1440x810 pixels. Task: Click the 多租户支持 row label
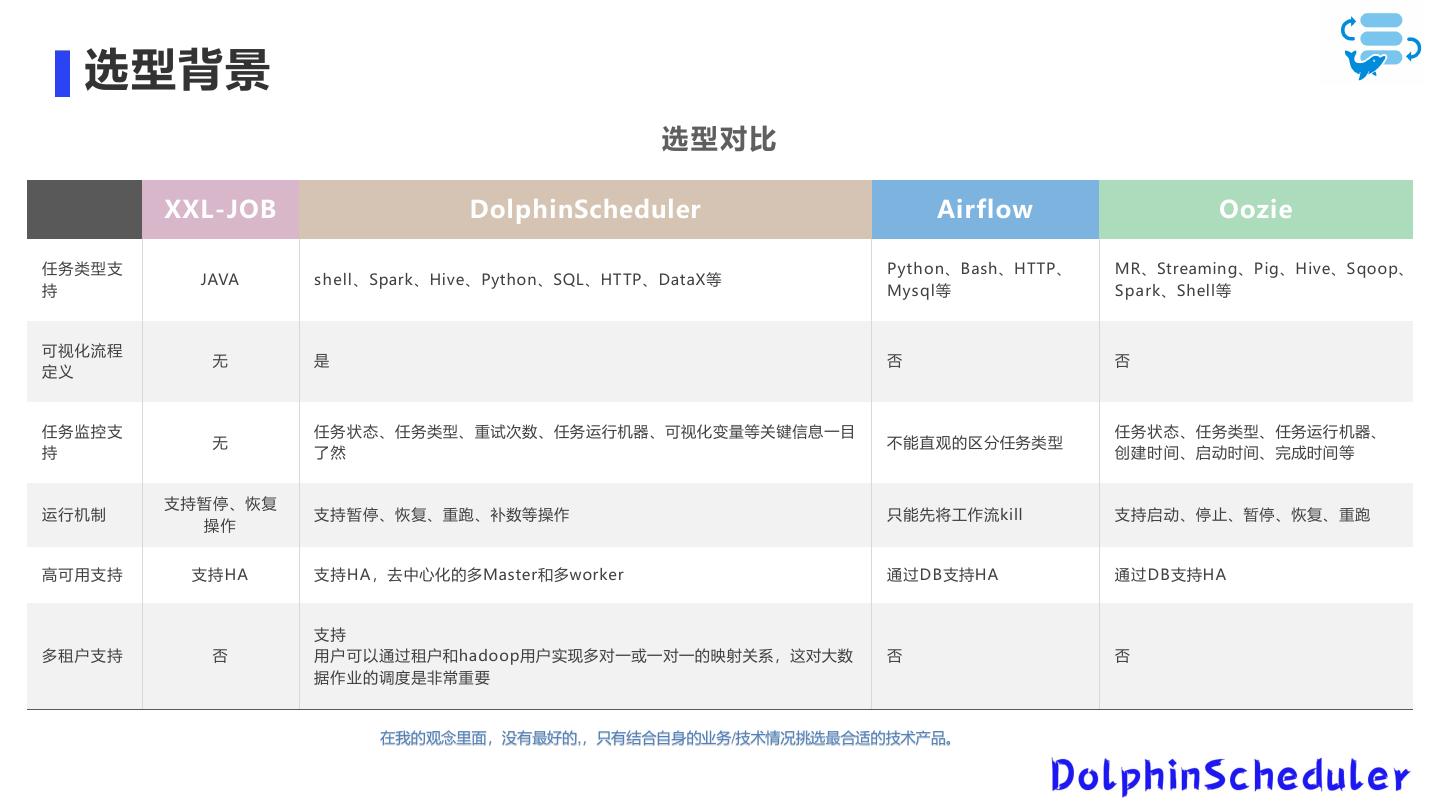(82, 656)
